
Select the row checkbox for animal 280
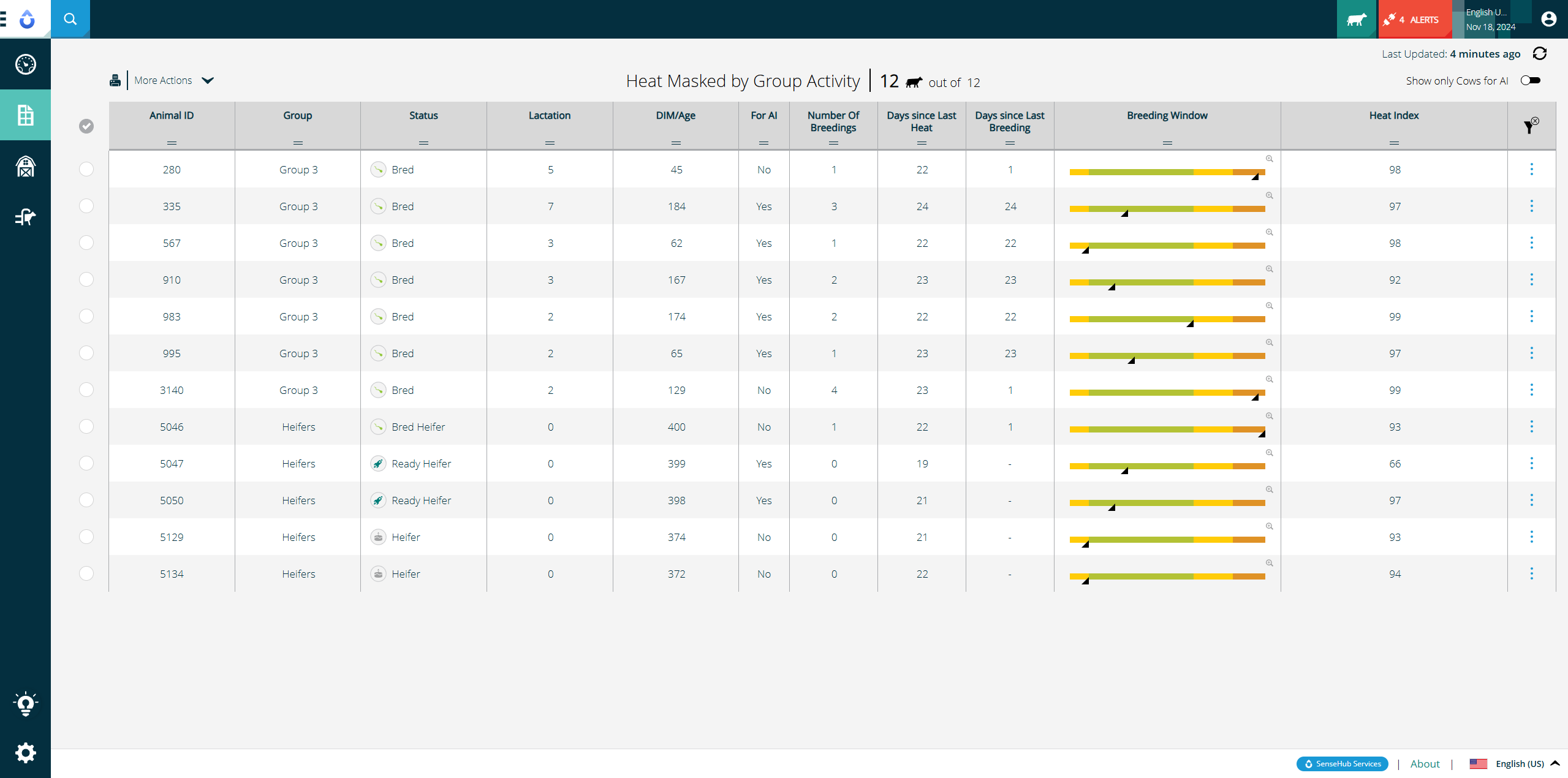tap(86, 169)
